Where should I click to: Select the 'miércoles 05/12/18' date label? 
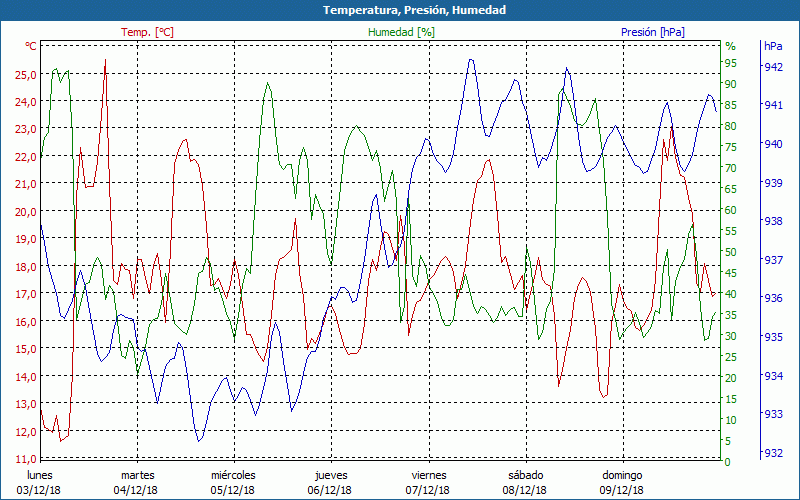coord(233,483)
